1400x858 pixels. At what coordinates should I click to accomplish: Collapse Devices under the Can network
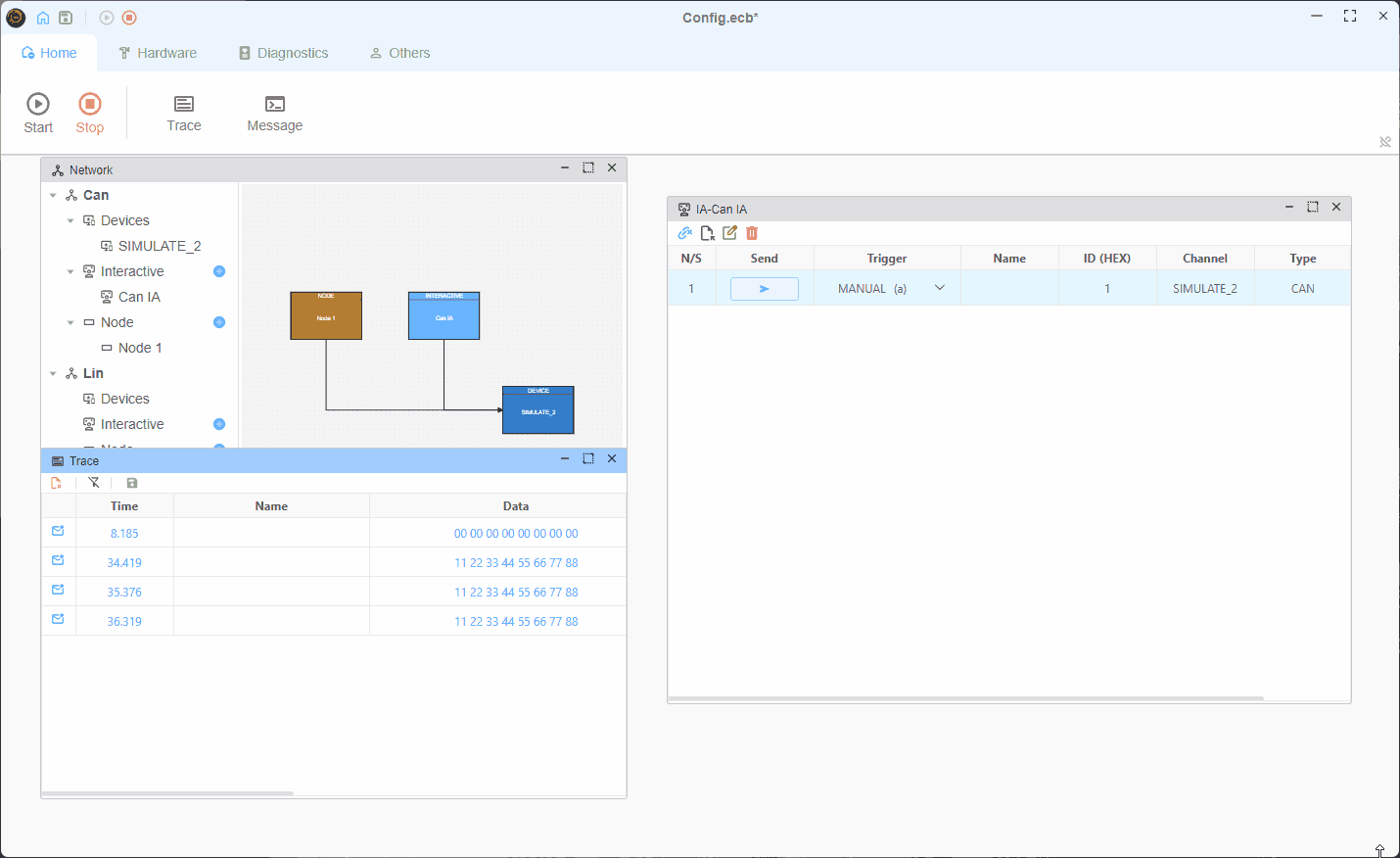(x=70, y=221)
